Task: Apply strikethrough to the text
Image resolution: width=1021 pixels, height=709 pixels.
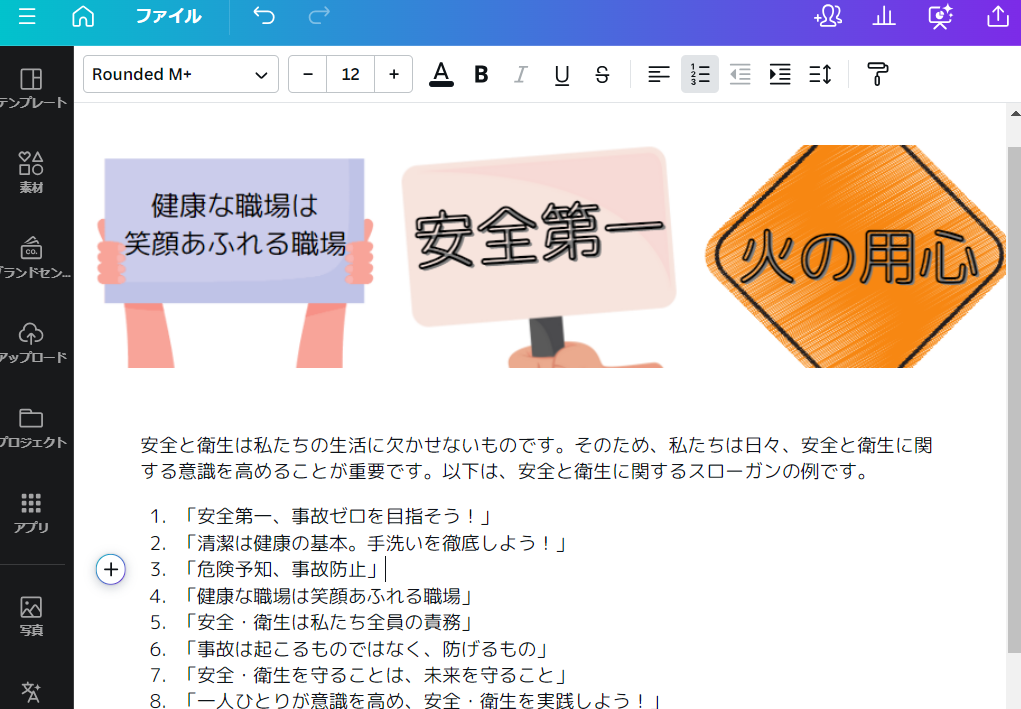Action: click(x=602, y=74)
